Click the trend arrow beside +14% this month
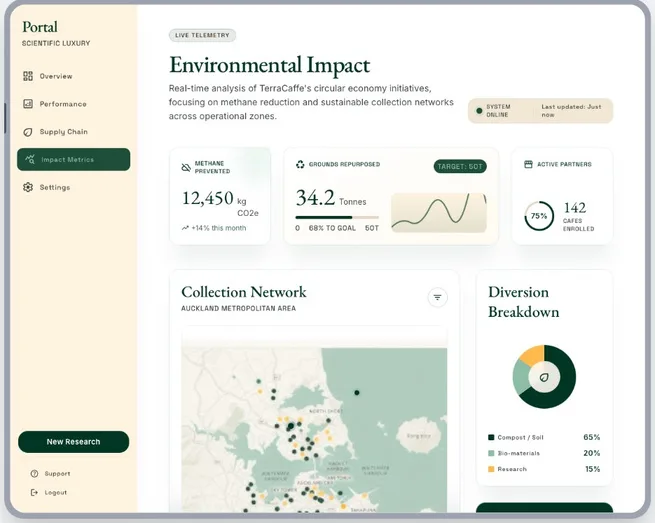Screen dimensions: 655x523 point(185,228)
